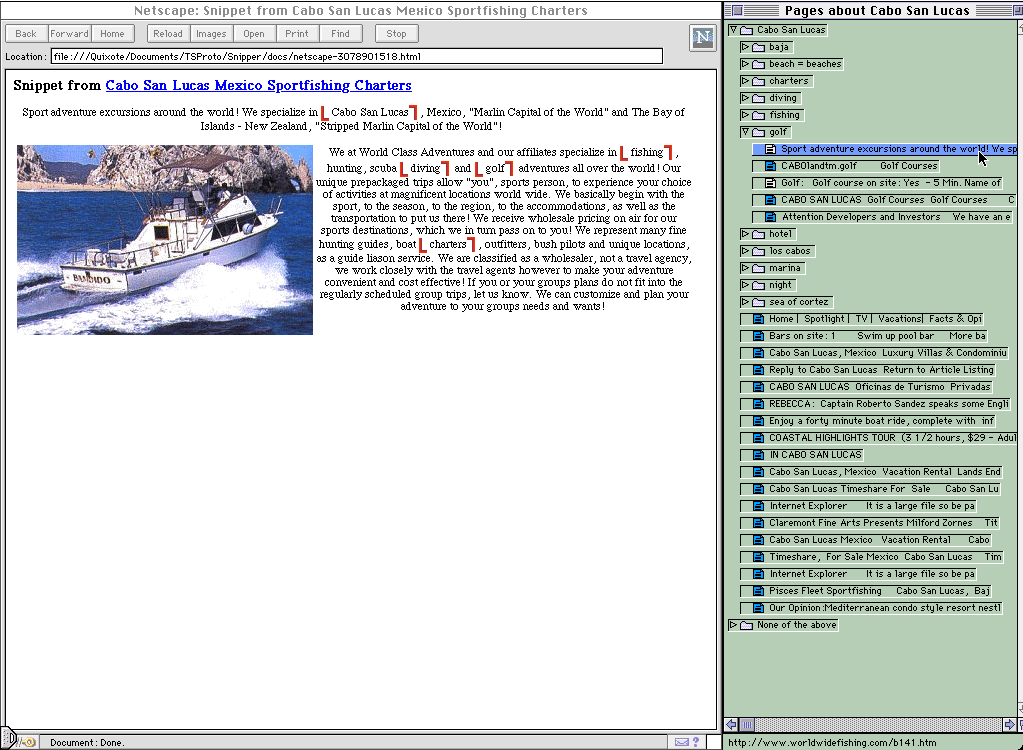The image size is (1023, 750).
Task: Open the baja folder icon
Action: (x=758, y=47)
